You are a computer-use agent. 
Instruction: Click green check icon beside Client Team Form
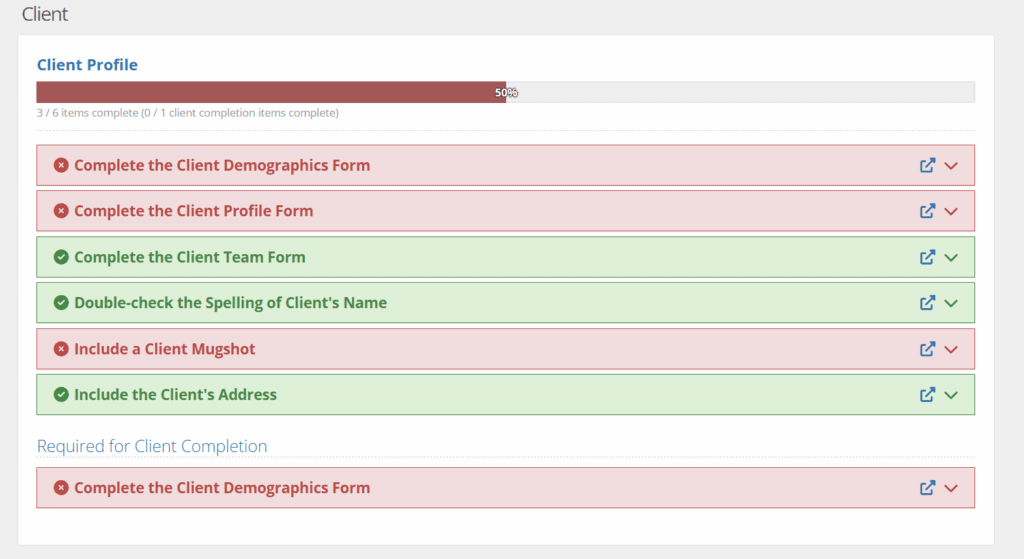[61, 257]
